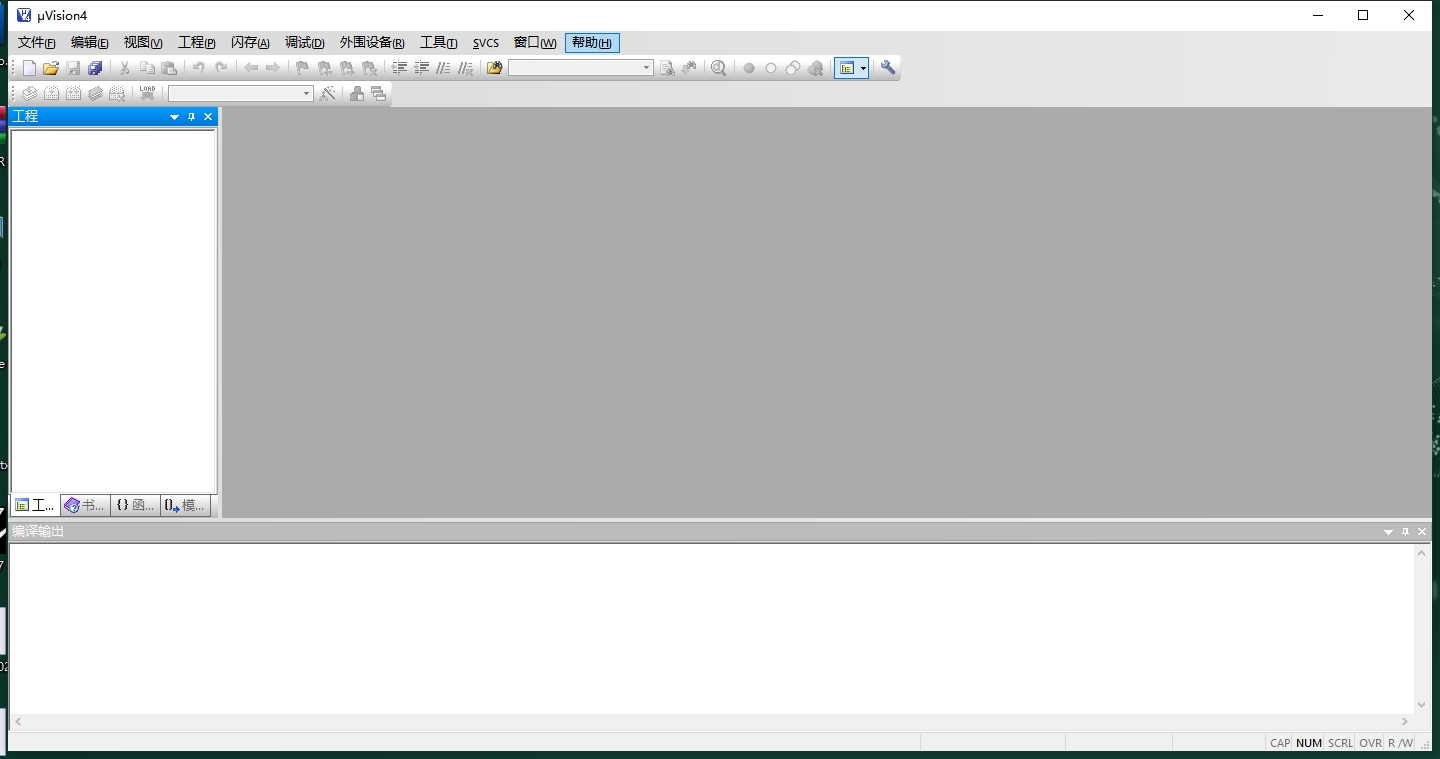1440x759 pixels.
Task: Click the Insert Breakpoint red circle icon
Action: click(749, 68)
